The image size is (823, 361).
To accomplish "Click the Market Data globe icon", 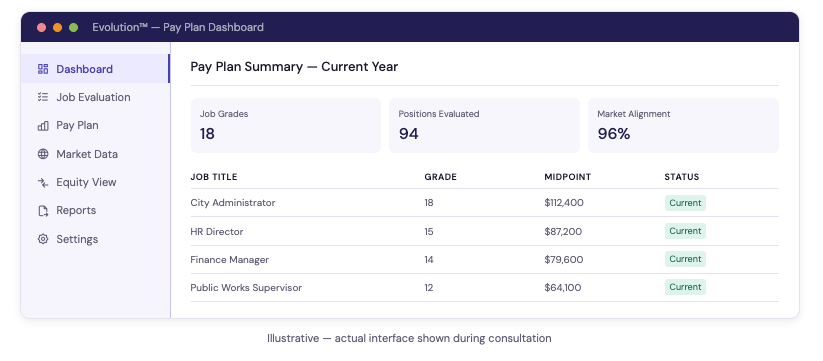I will [43, 154].
